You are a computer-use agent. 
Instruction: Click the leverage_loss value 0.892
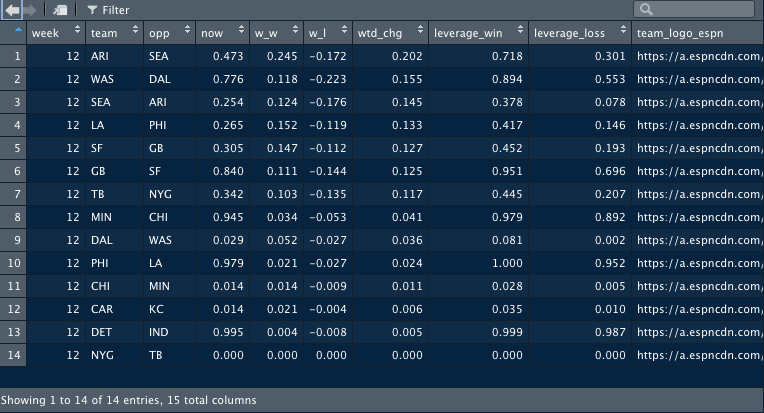click(610, 217)
